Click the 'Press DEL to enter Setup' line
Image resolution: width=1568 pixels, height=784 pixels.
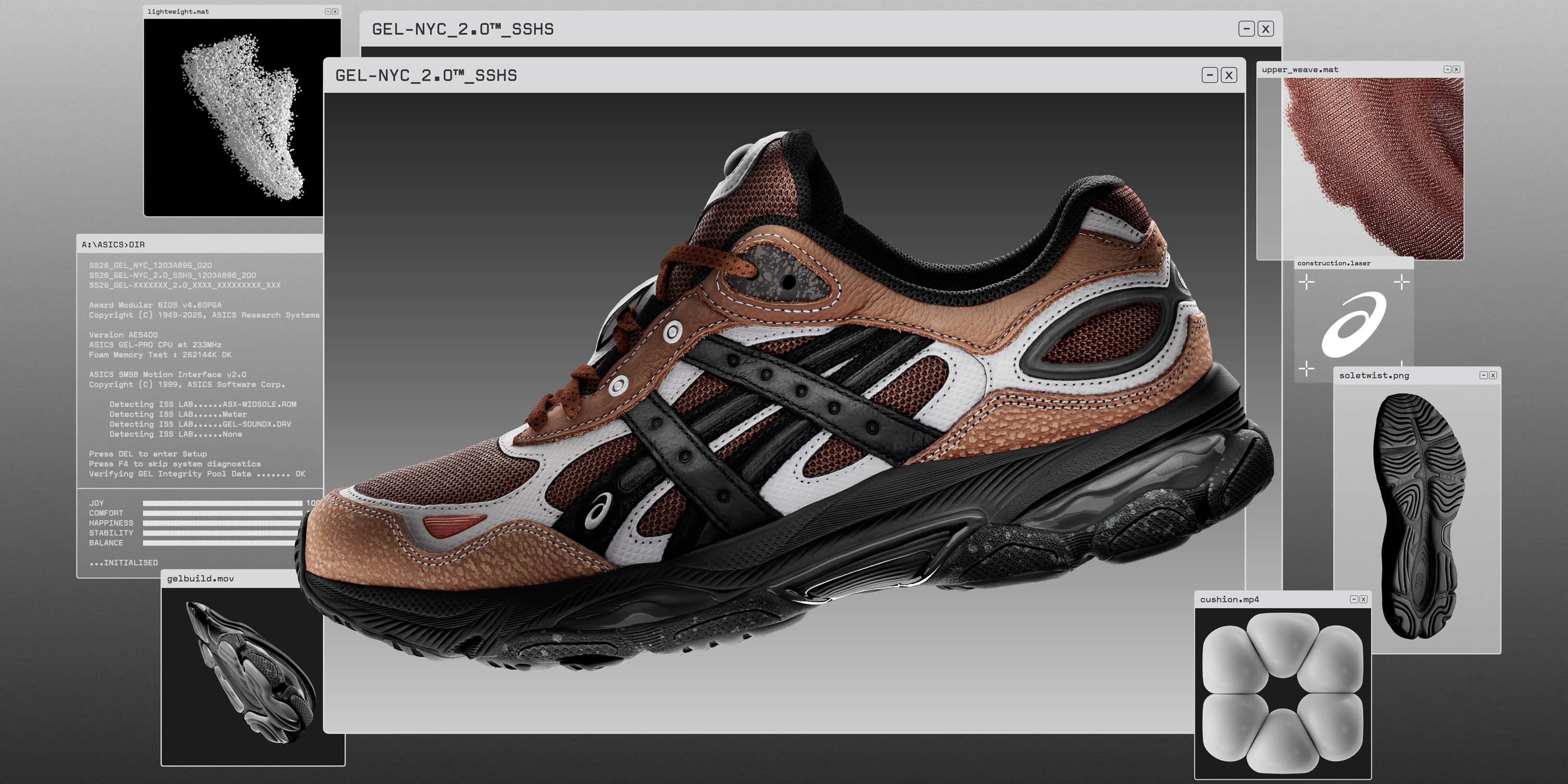(148, 454)
